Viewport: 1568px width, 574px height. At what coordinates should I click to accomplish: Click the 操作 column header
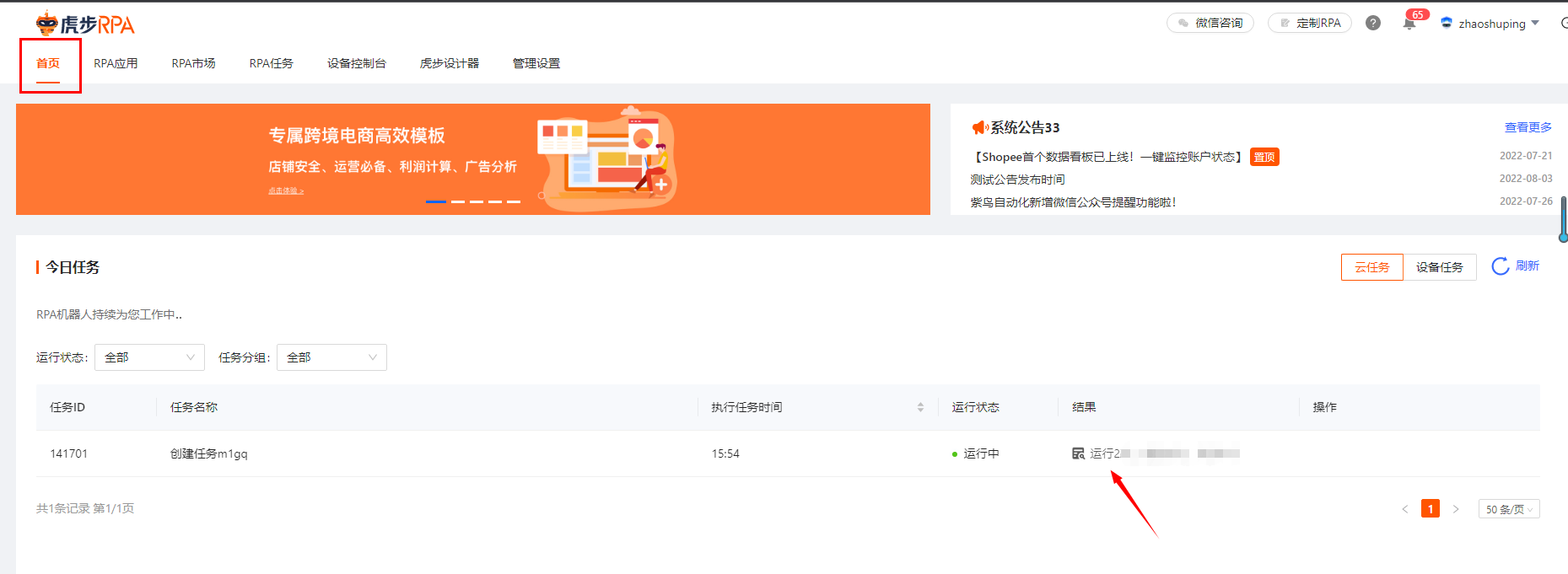click(1324, 407)
